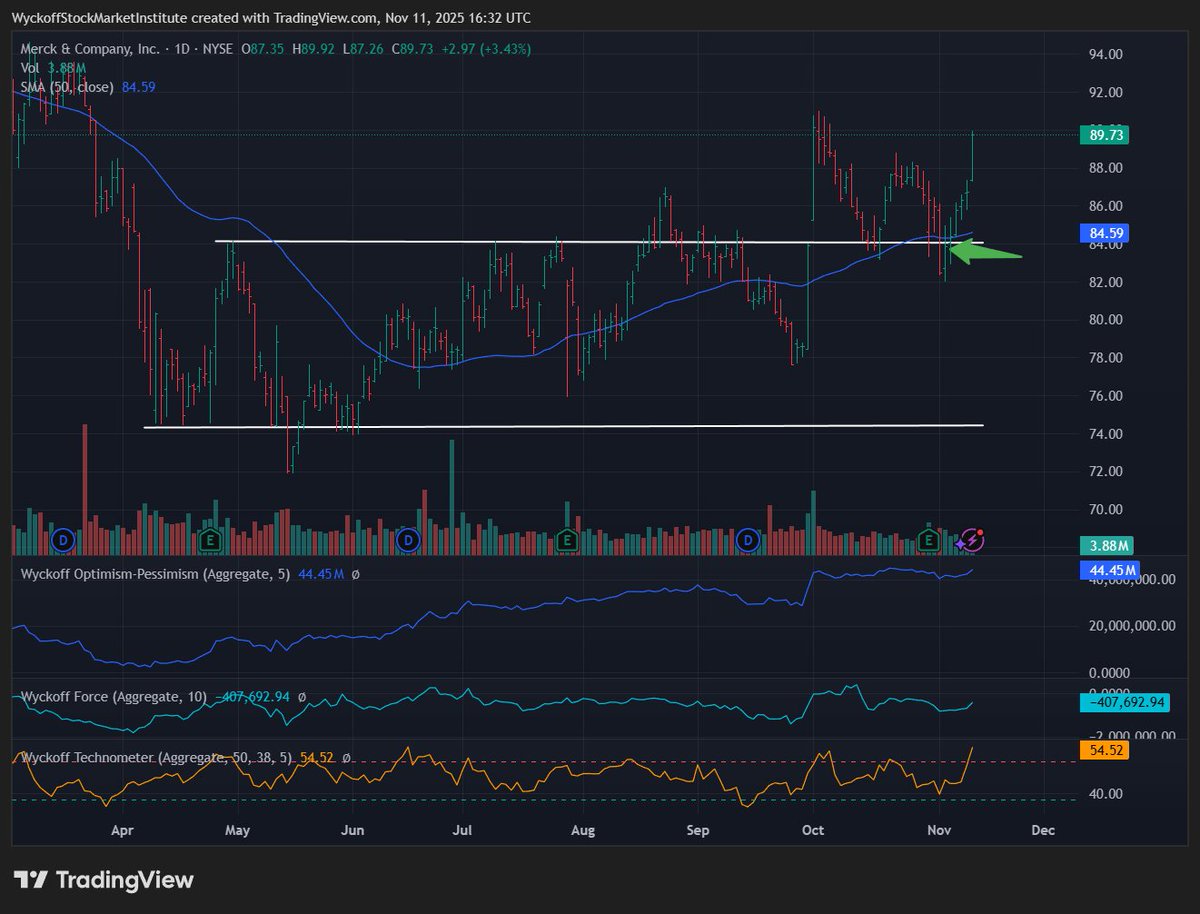
Task: Select the Wyckoff Optimism-Pessimism indicator title
Action: pos(156,575)
